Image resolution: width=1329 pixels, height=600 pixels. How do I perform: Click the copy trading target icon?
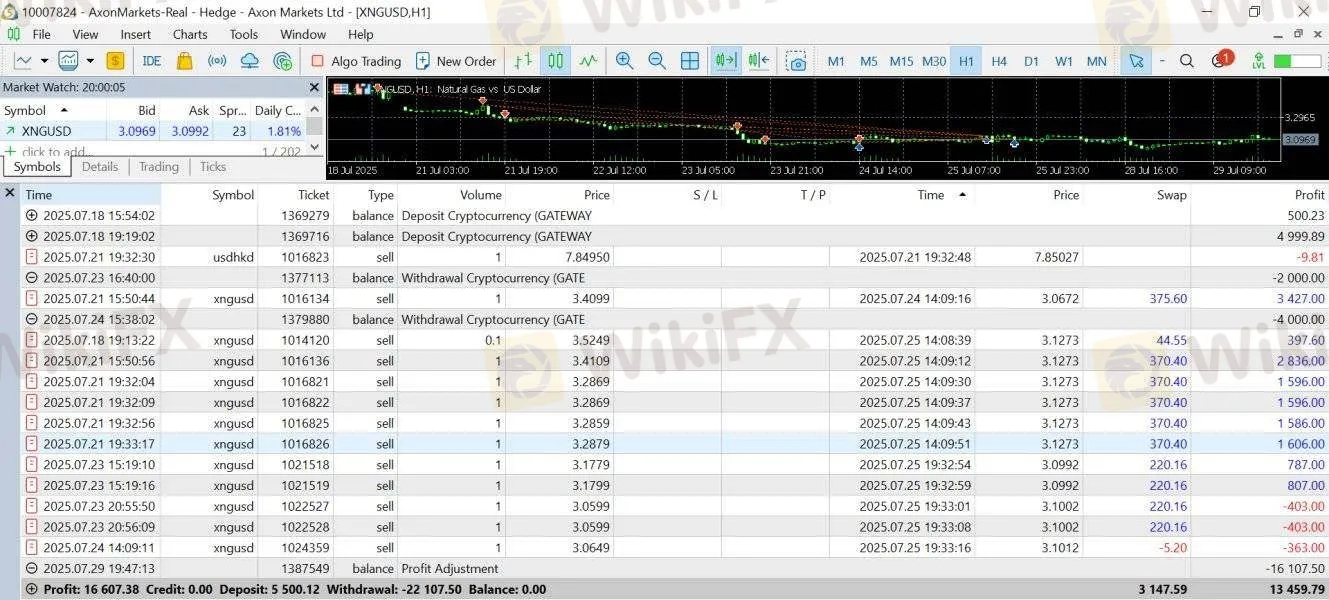pyautogui.click(x=282, y=61)
